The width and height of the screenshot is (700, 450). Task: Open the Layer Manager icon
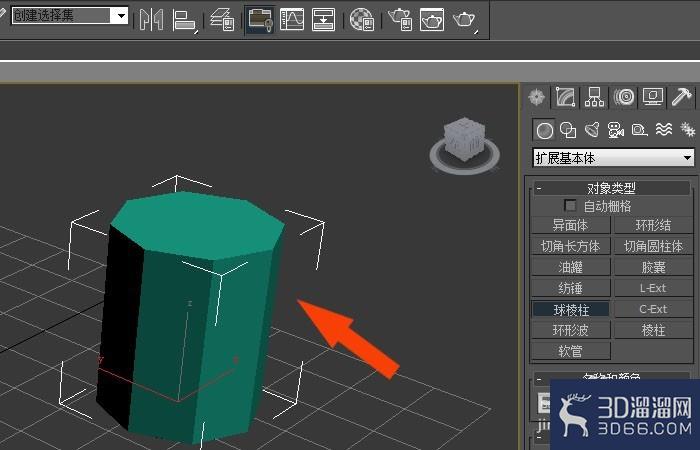[222, 20]
